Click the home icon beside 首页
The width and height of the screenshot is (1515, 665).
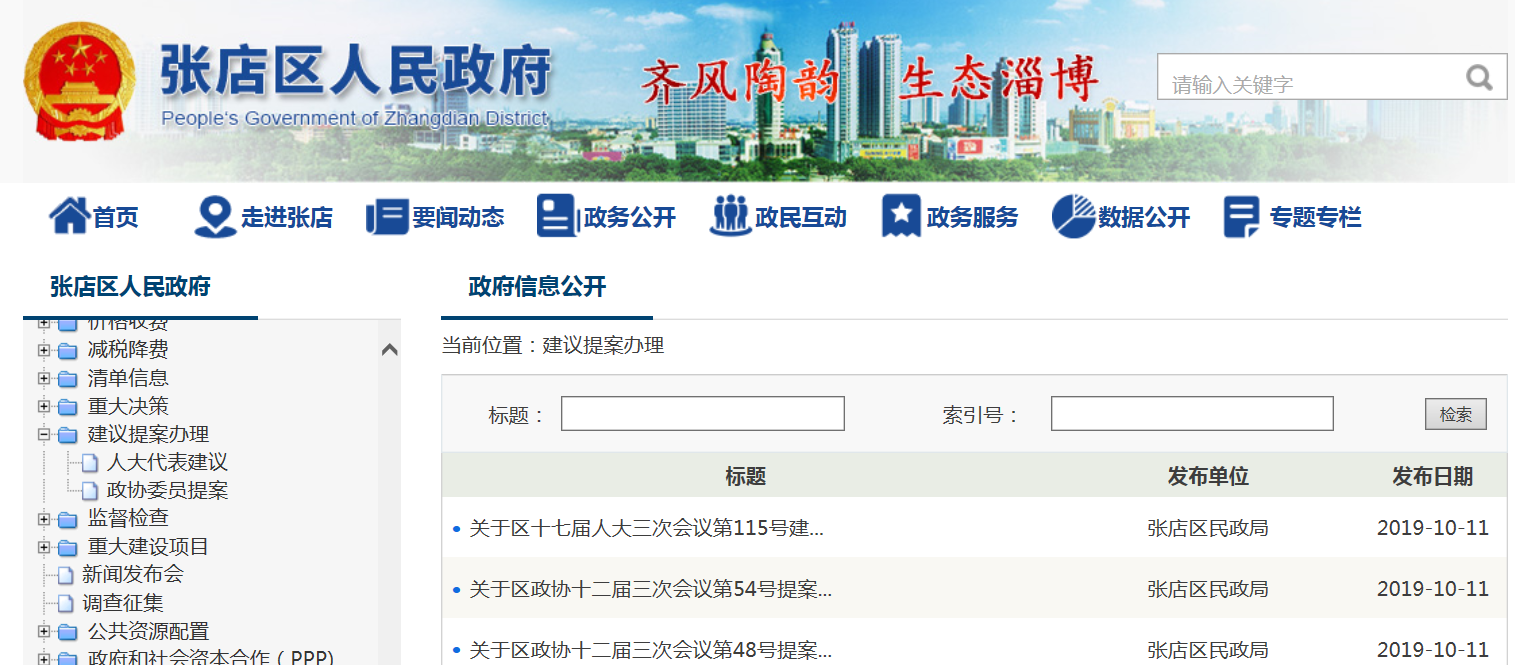(x=69, y=216)
